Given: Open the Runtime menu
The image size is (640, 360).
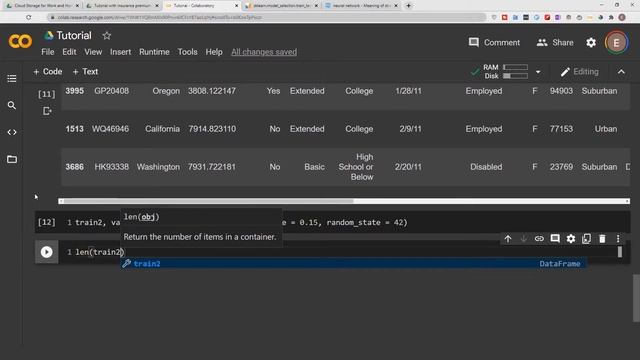Looking at the screenshot, I should coord(154,52).
